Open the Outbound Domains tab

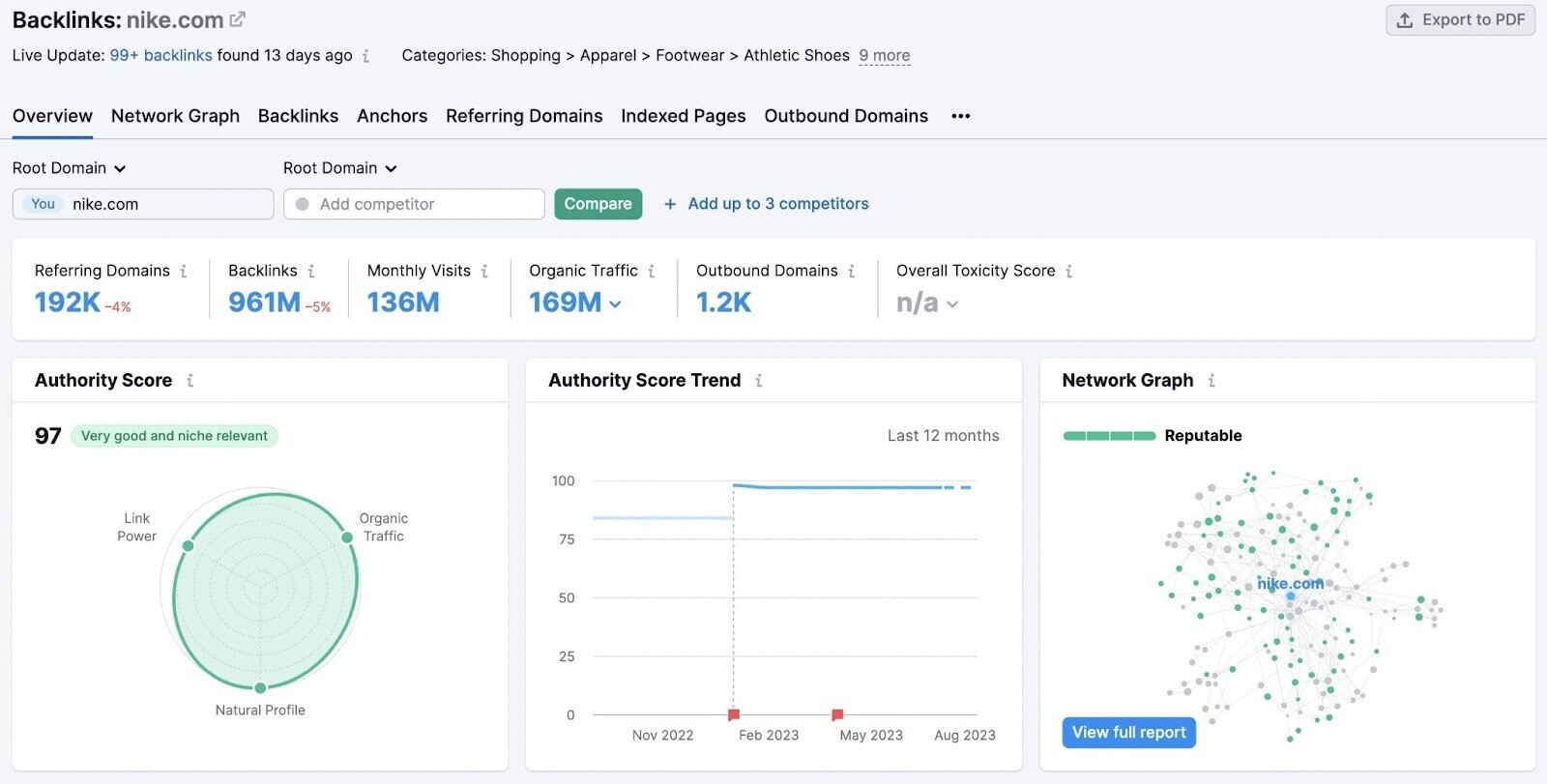[x=846, y=116]
